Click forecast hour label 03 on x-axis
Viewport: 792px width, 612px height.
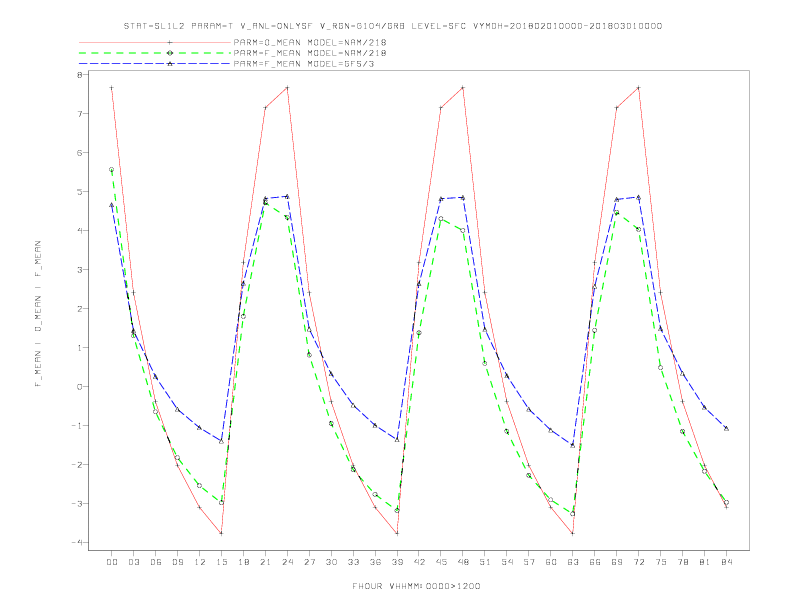134,562
